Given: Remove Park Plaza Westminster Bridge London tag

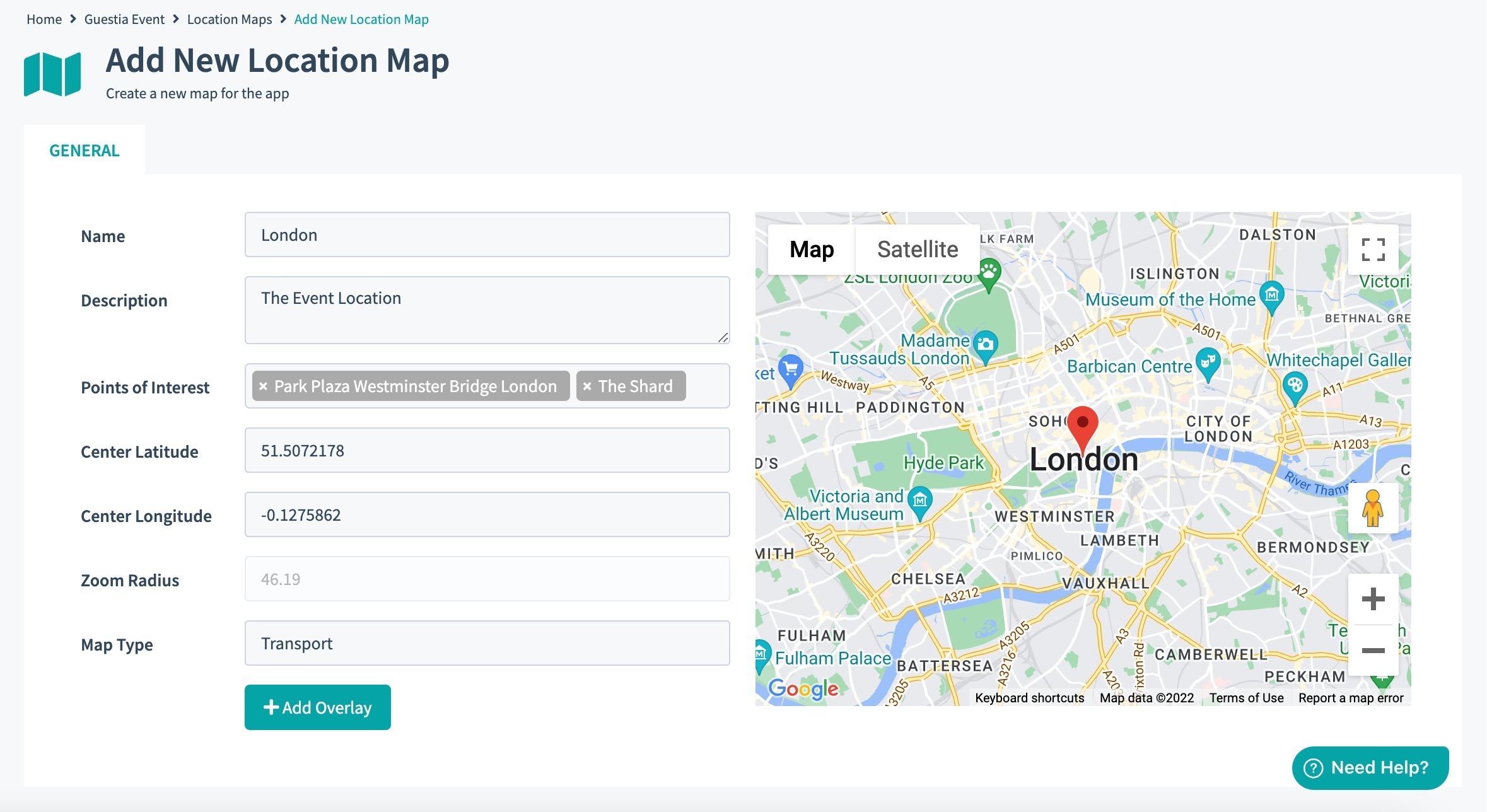Looking at the screenshot, I should pos(264,386).
